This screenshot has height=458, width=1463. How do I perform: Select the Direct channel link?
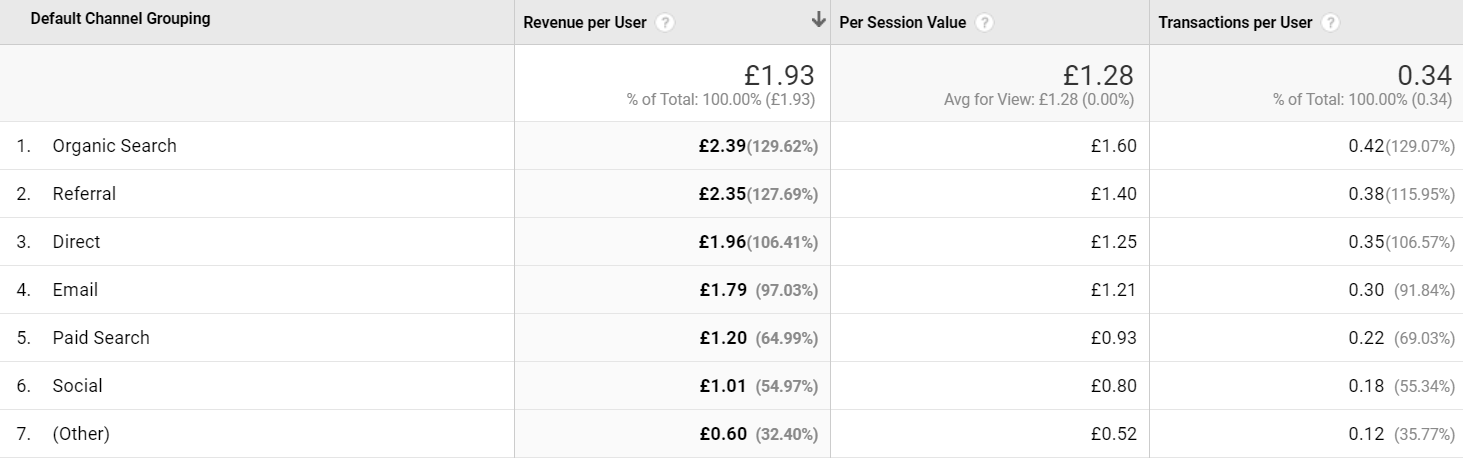(x=76, y=242)
